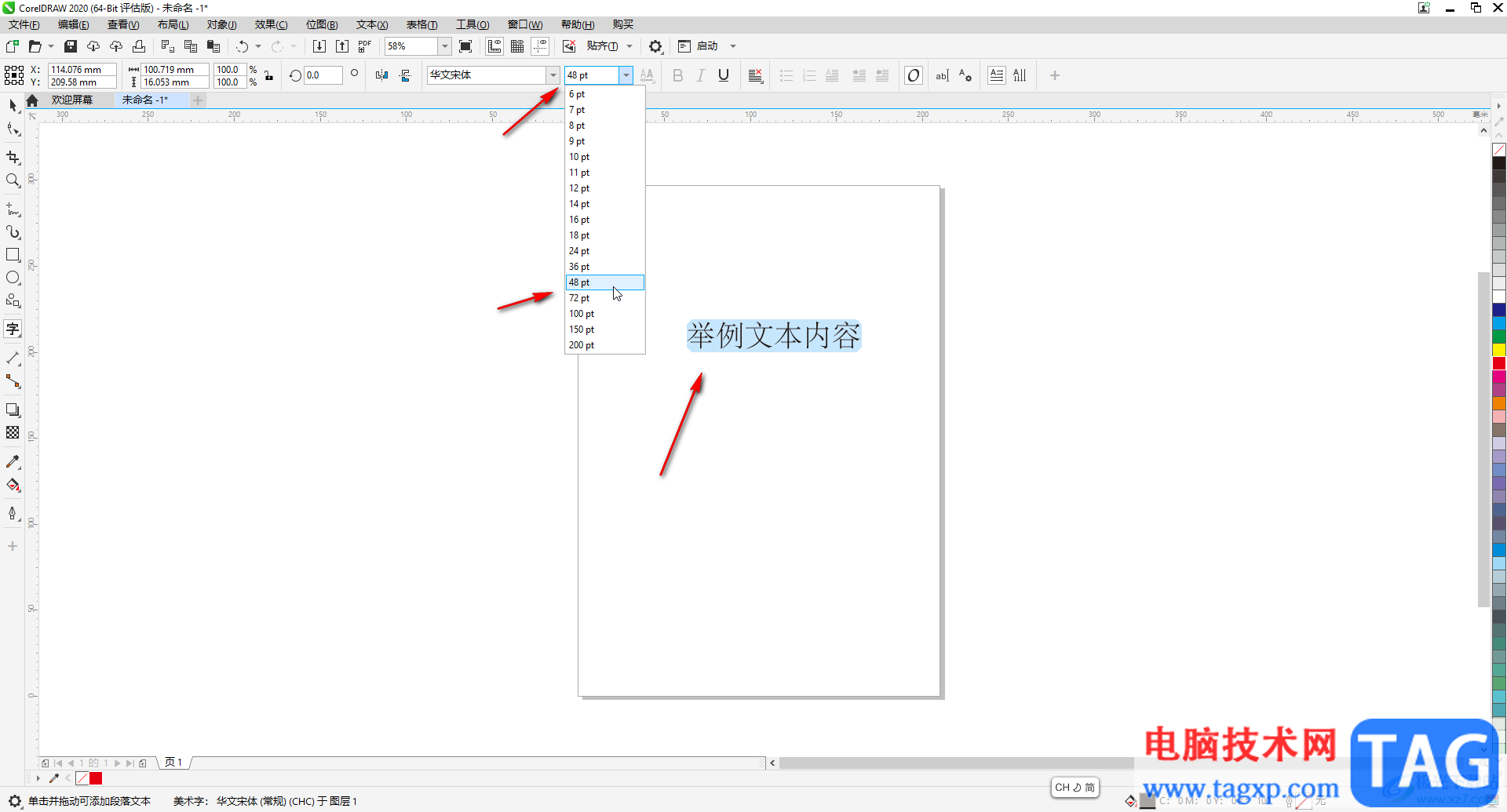Switch to the 欢迎屏幕 tab
Viewport: 1507px width, 812px height.
[x=72, y=100]
